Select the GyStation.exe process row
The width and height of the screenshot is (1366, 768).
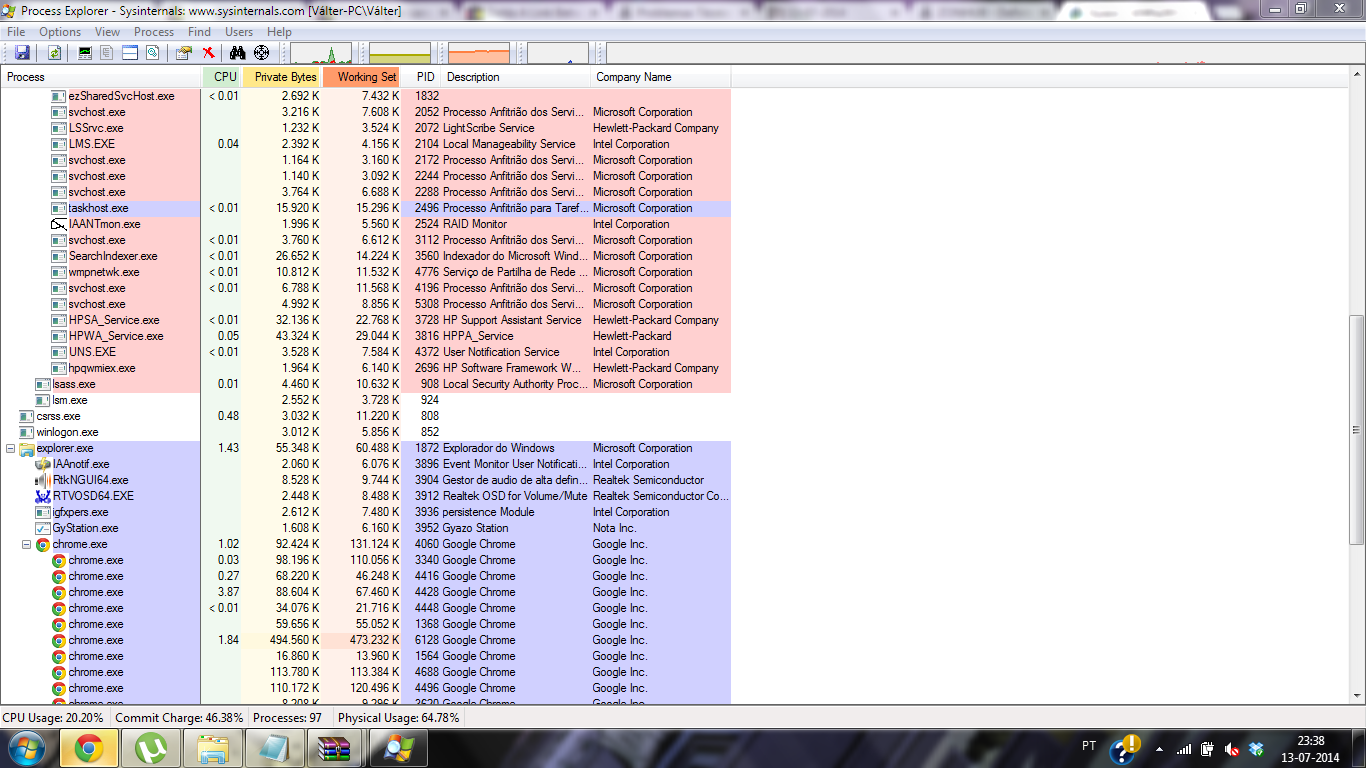[366, 528]
